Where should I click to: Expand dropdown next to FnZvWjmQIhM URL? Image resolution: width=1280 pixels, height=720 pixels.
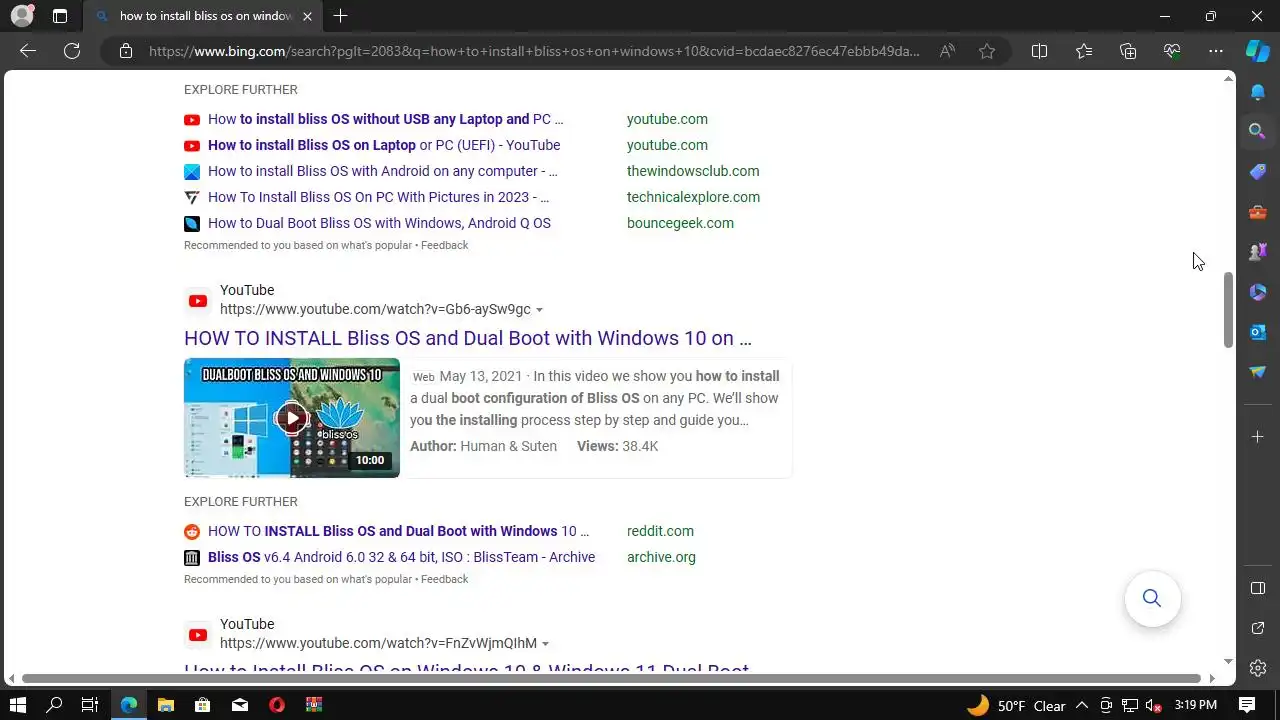545,644
